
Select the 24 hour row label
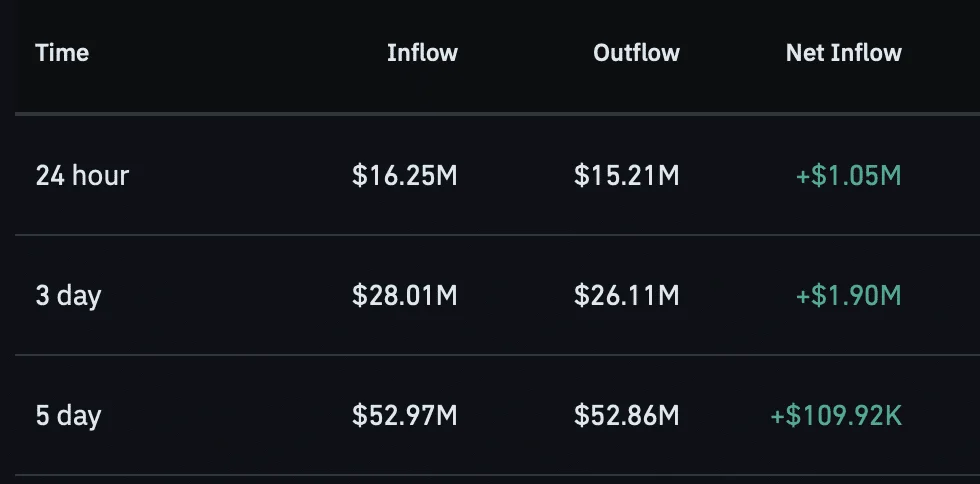(x=82, y=176)
